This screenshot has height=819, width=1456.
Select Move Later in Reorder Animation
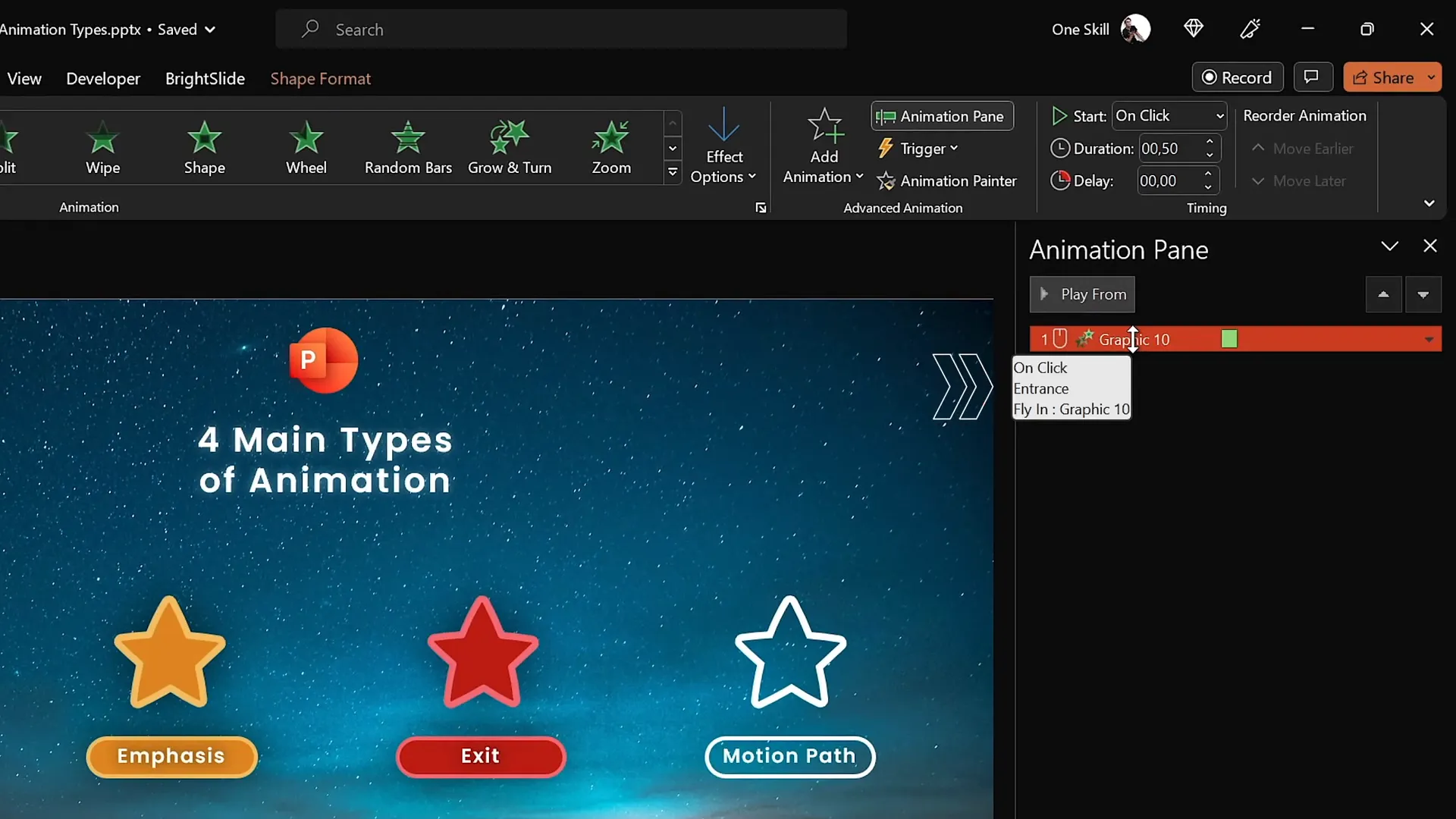1299,181
